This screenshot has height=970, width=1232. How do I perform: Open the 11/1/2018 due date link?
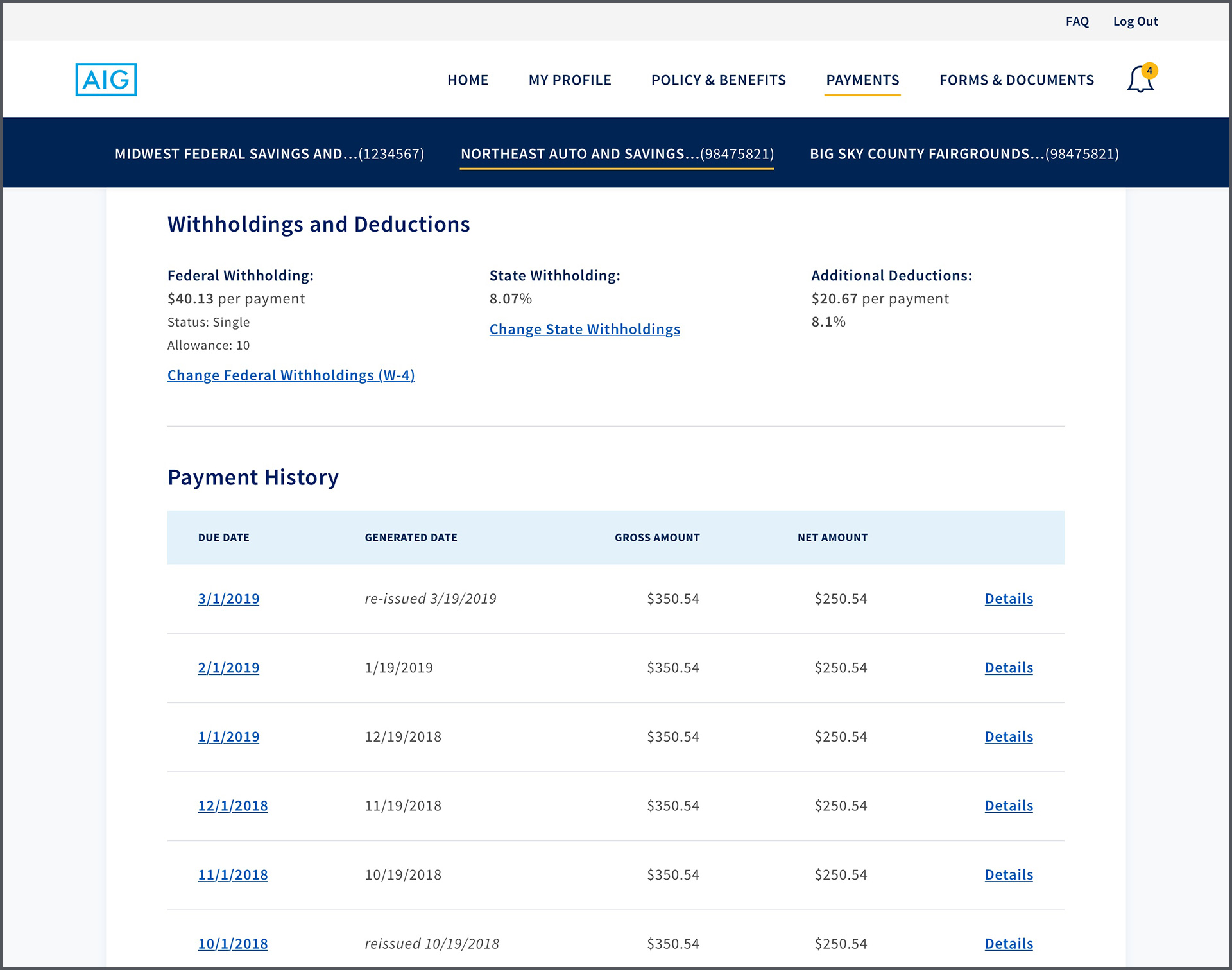pyautogui.click(x=233, y=874)
